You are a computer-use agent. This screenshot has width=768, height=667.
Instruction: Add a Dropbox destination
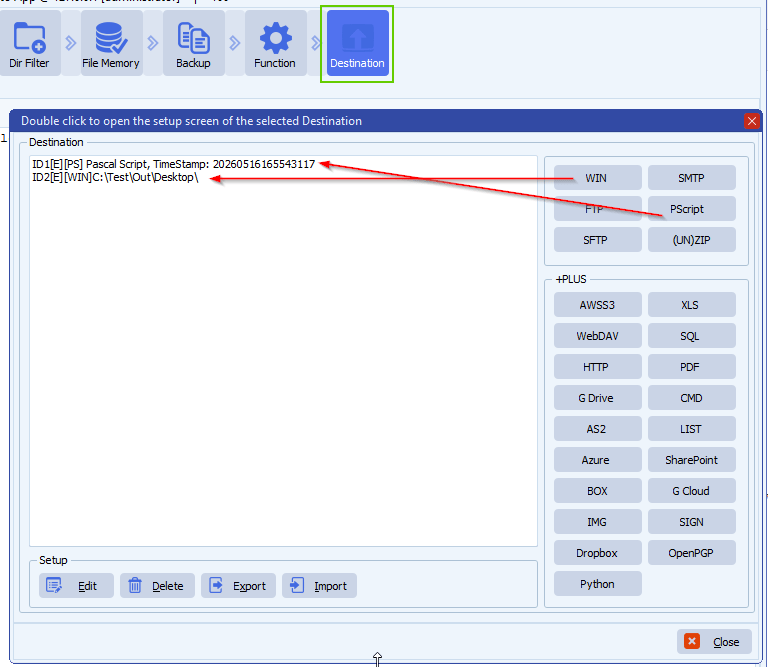[x=598, y=553]
